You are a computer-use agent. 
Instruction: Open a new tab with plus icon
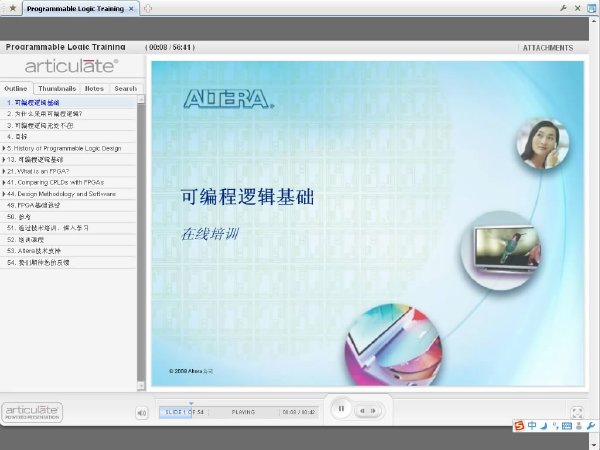coord(148,8)
